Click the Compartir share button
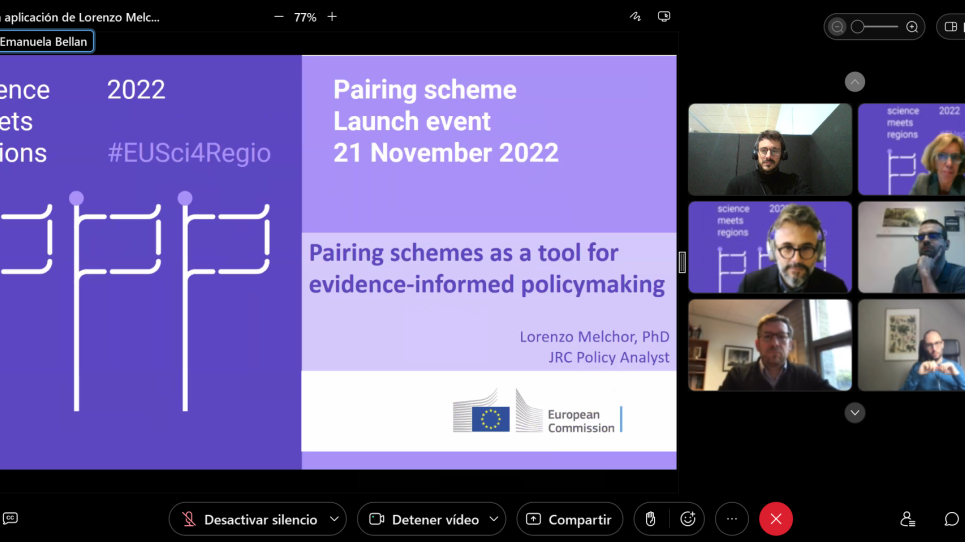This screenshot has width=965, height=542. point(569,519)
